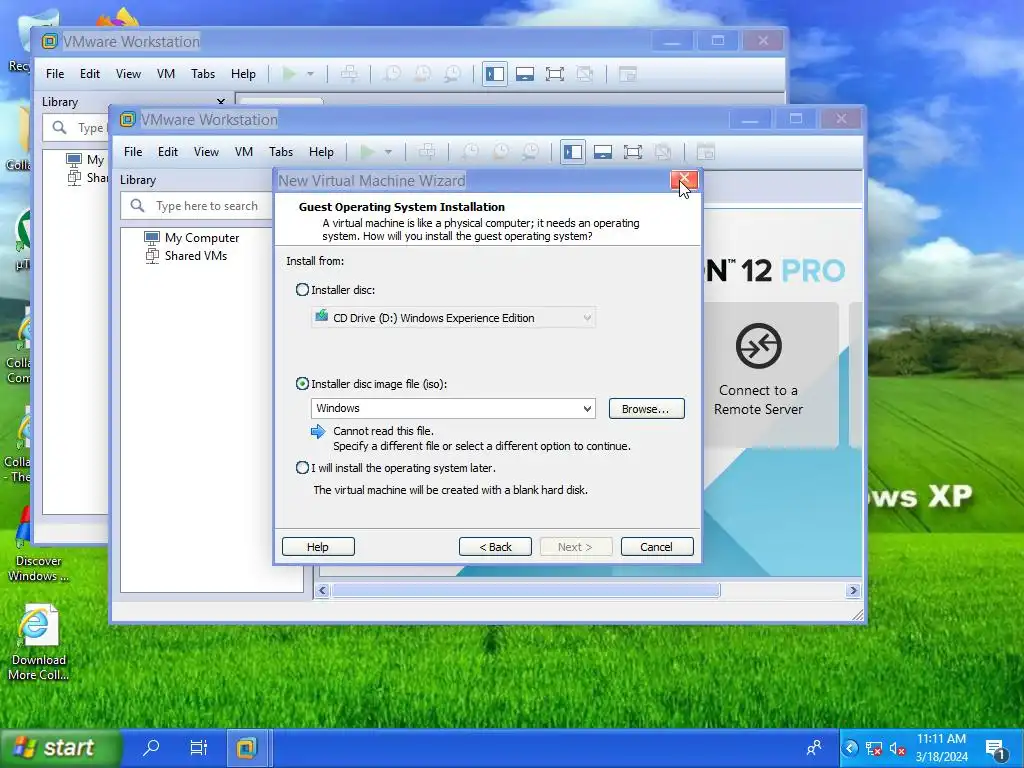The image size is (1024, 768).
Task: Click horizontal scrollbar right arrow
Action: 853,590
